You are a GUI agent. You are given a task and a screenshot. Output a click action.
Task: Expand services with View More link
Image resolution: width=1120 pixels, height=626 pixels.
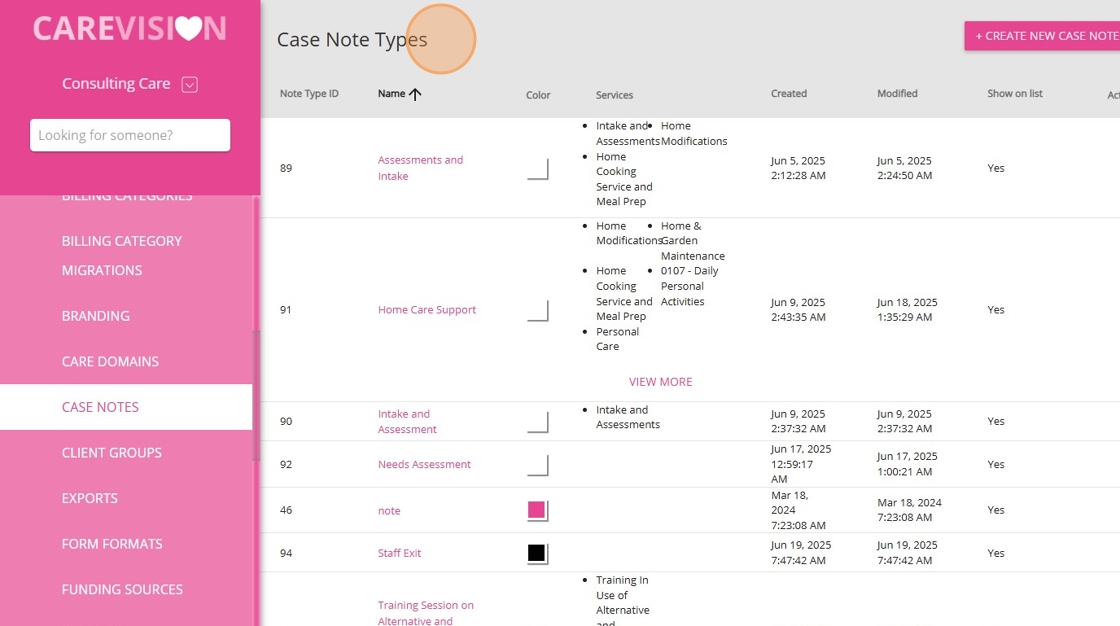(x=660, y=382)
